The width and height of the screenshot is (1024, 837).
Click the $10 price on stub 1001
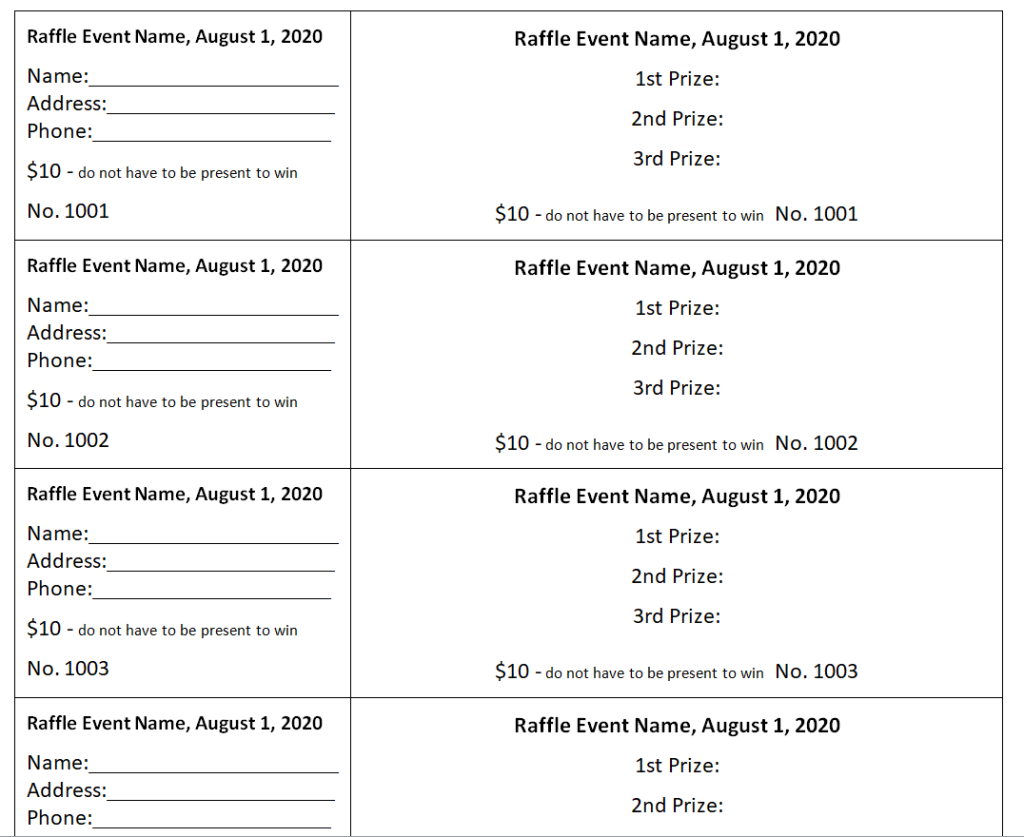(44, 172)
